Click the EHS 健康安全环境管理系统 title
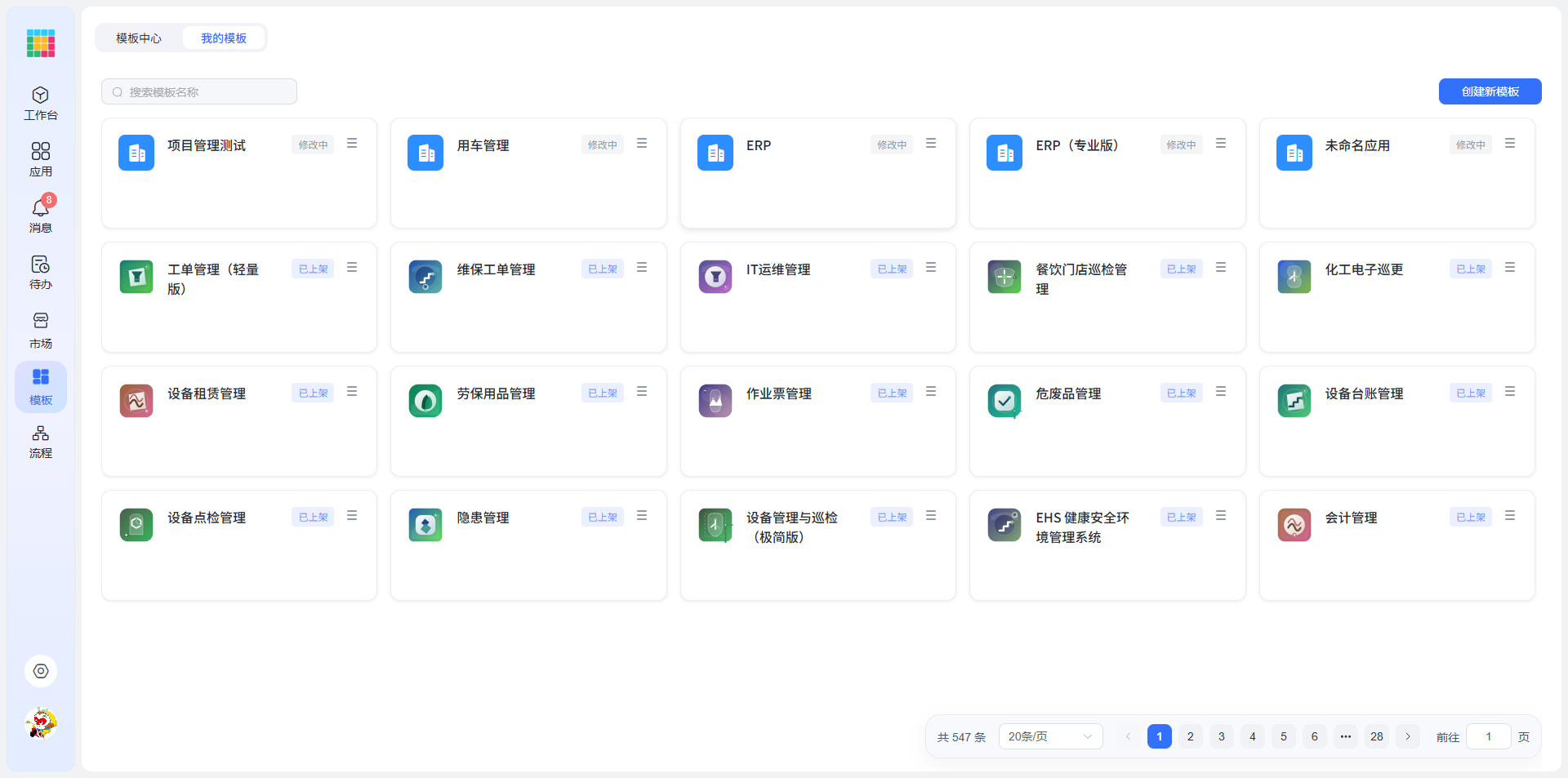The height and width of the screenshot is (778, 1568). pos(1083,527)
